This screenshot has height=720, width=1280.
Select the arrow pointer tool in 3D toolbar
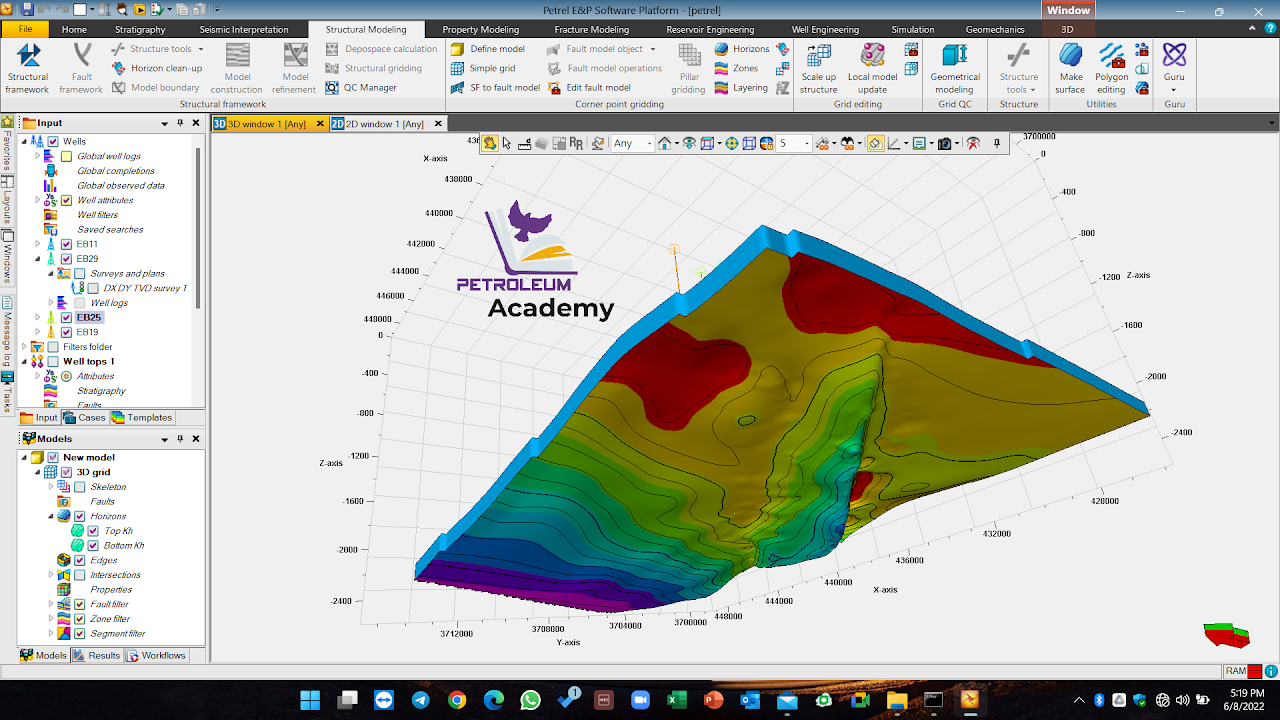(x=507, y=144)
